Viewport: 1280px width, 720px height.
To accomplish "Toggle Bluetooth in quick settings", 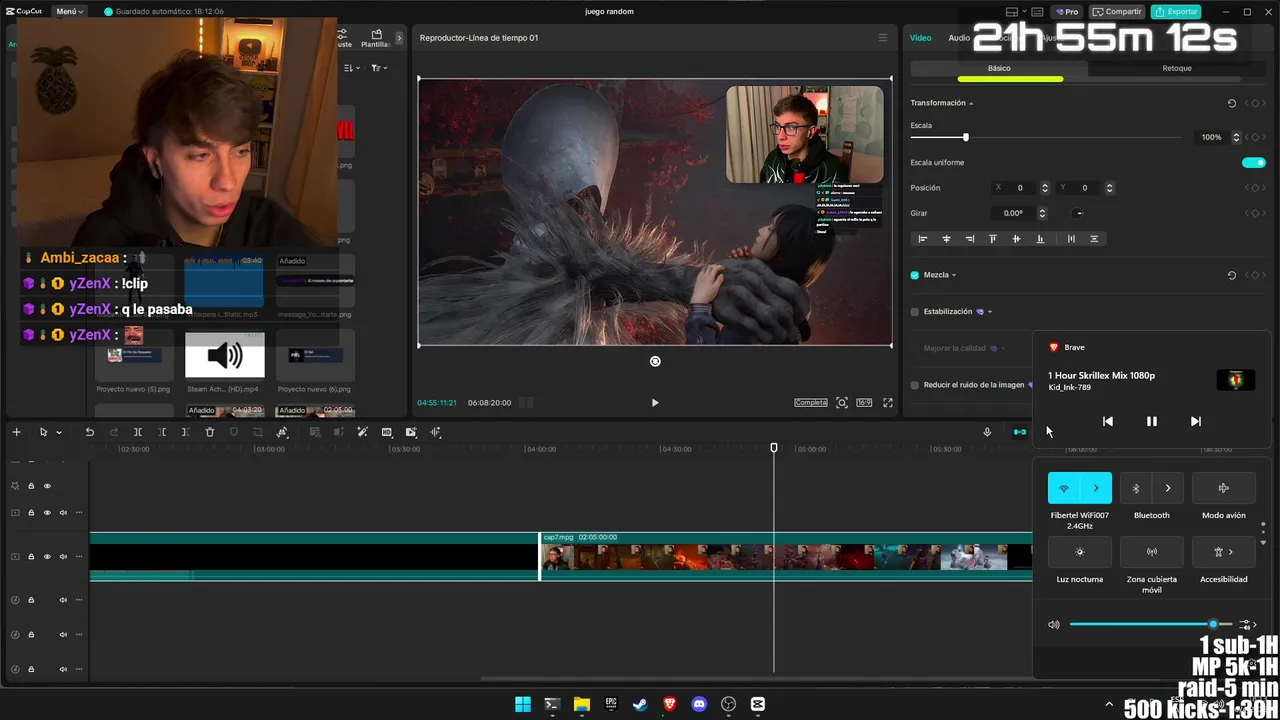I will click(1136, 488).
